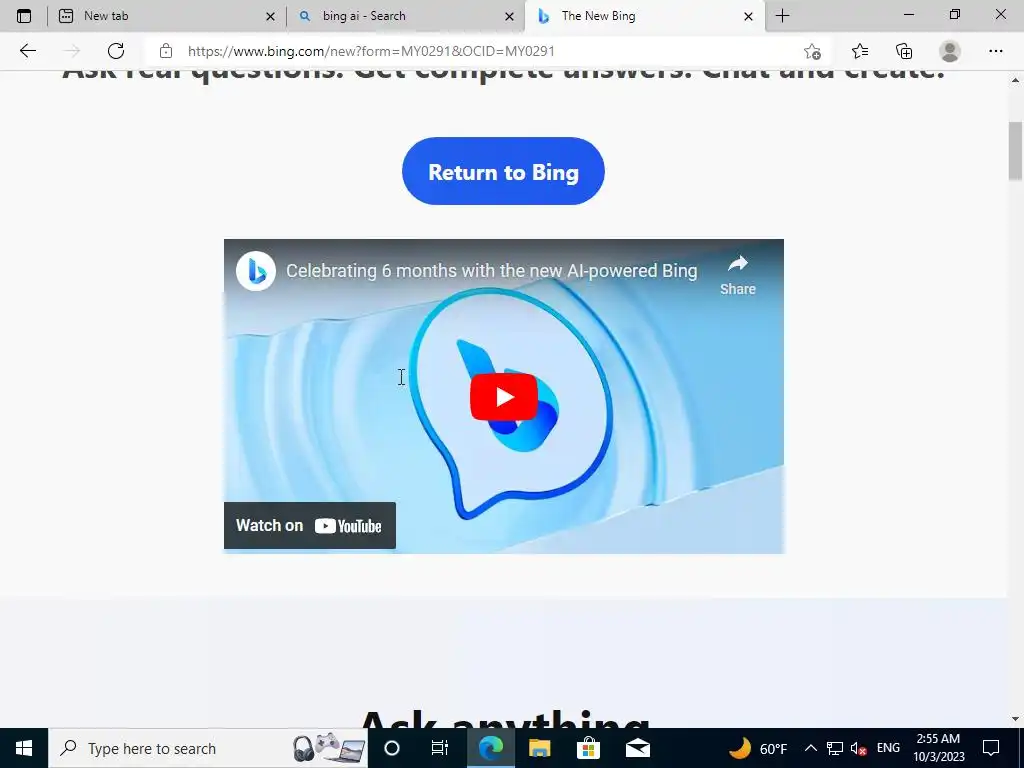This screenshot has width=1024, height=768.
Task: Open the Favorites list
Action: point(859,51)
